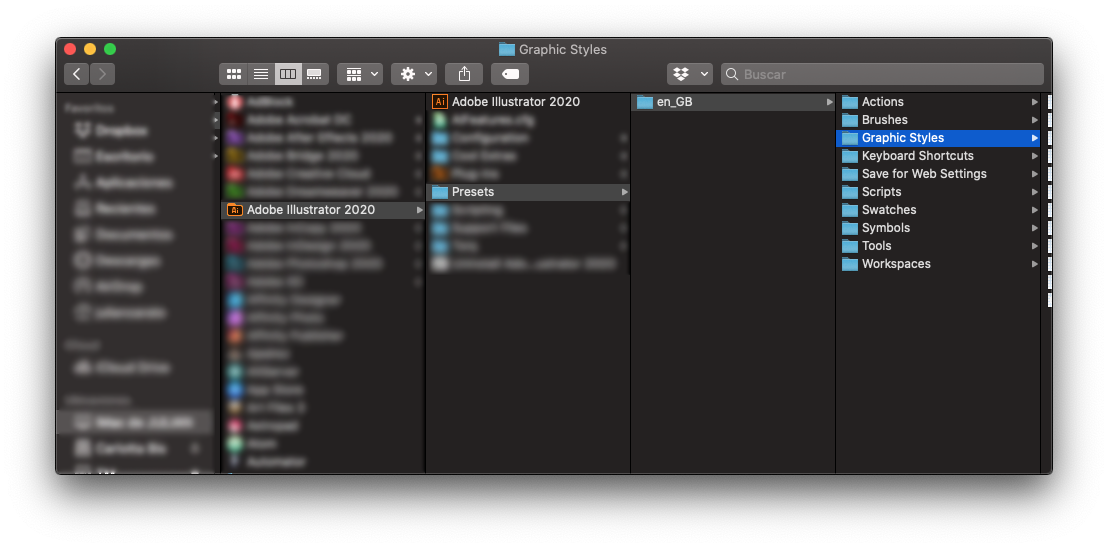The height and width of the screenshot is (548, 1108).
Task: Click the Actions folder icon
Action: pos(849,102)
